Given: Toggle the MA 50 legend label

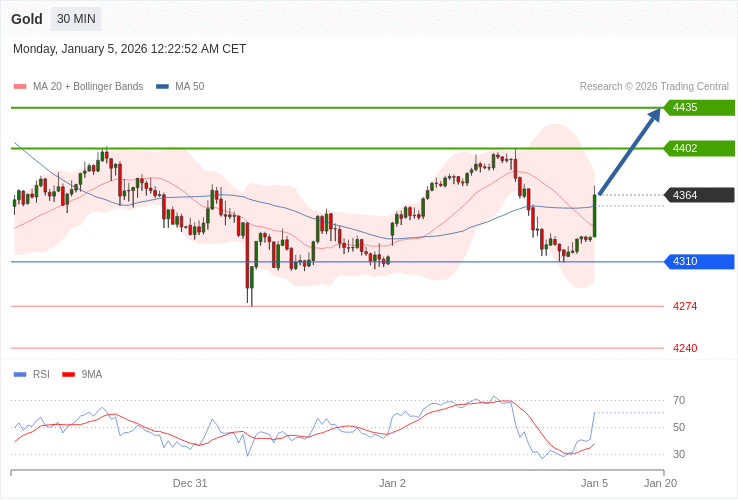Looking at the screenshot, I should [x=189, y=87].
